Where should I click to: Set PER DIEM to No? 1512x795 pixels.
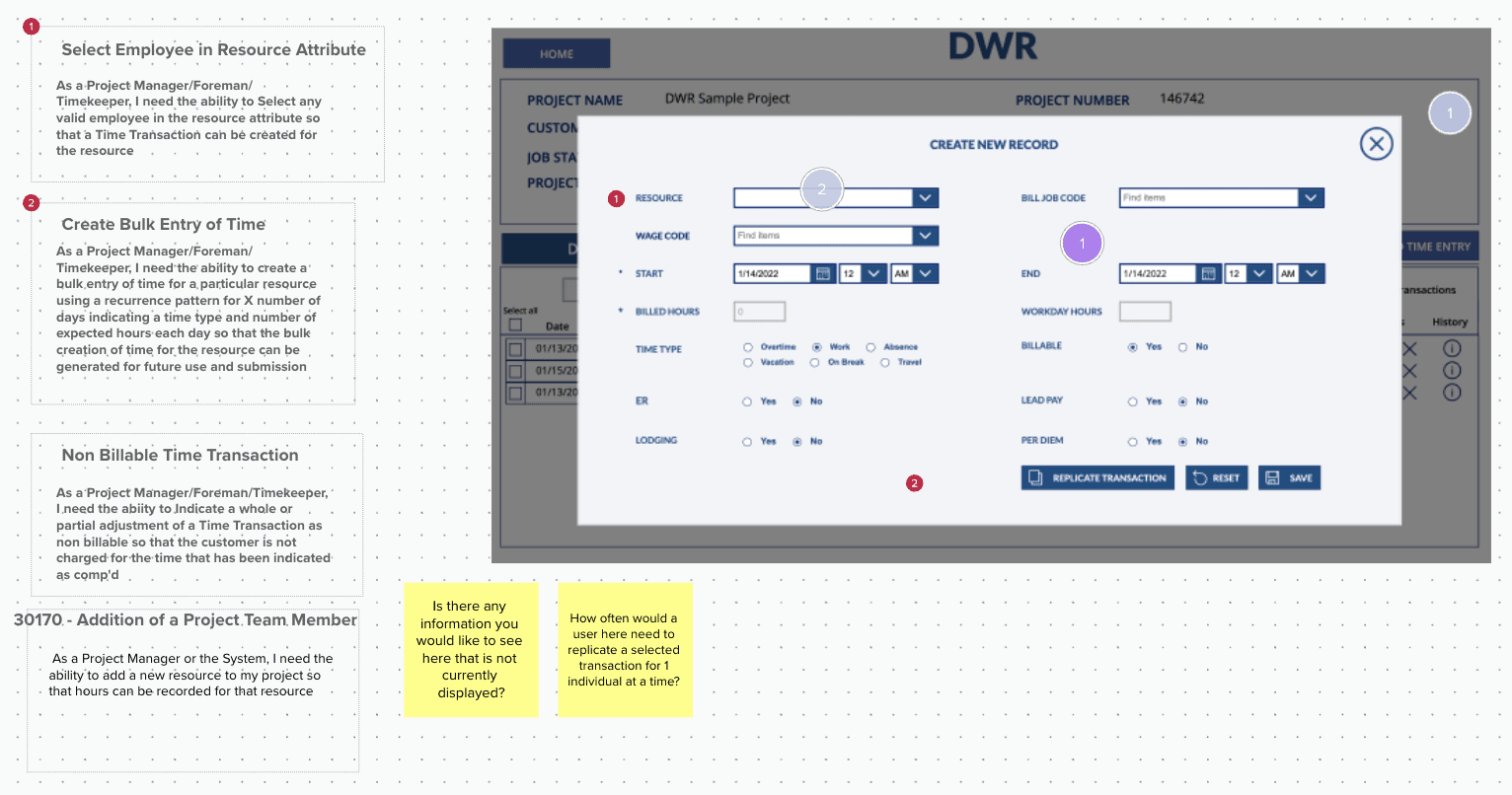1182,442
